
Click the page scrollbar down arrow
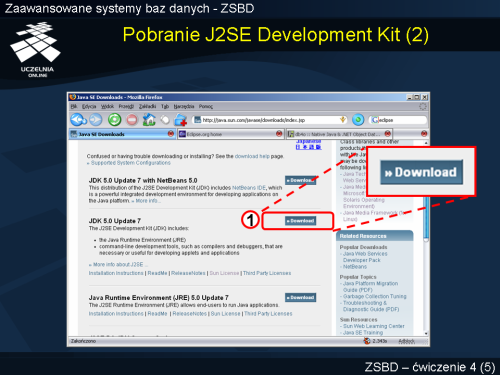(x=426, y=333)
